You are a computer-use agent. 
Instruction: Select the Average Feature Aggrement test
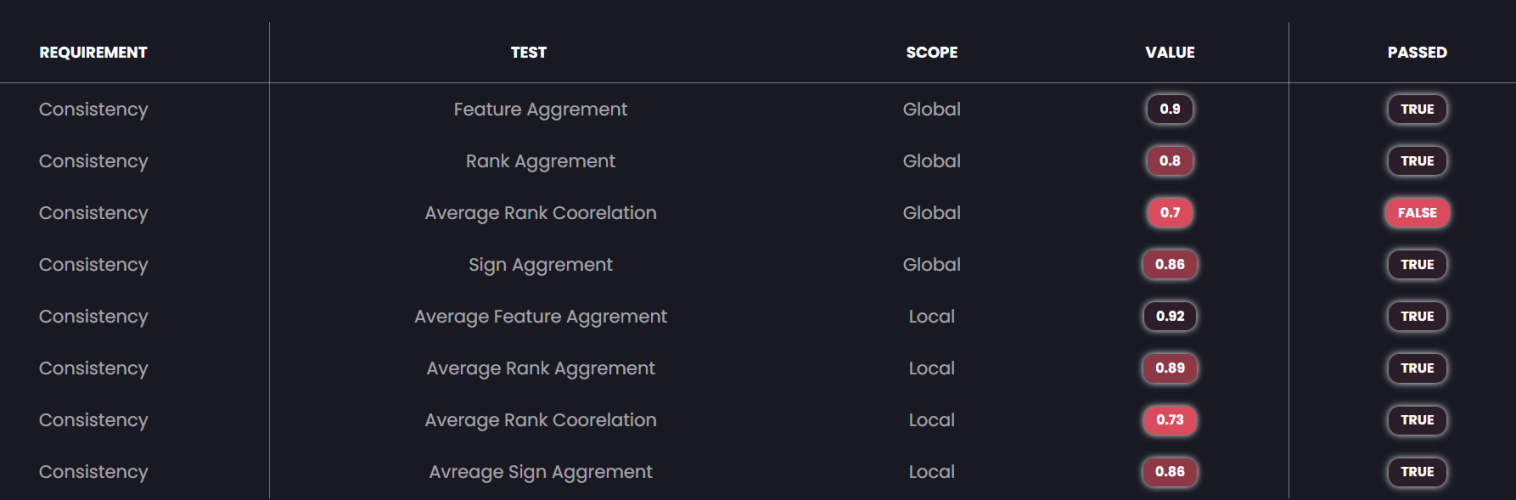(x=541, y=317)
